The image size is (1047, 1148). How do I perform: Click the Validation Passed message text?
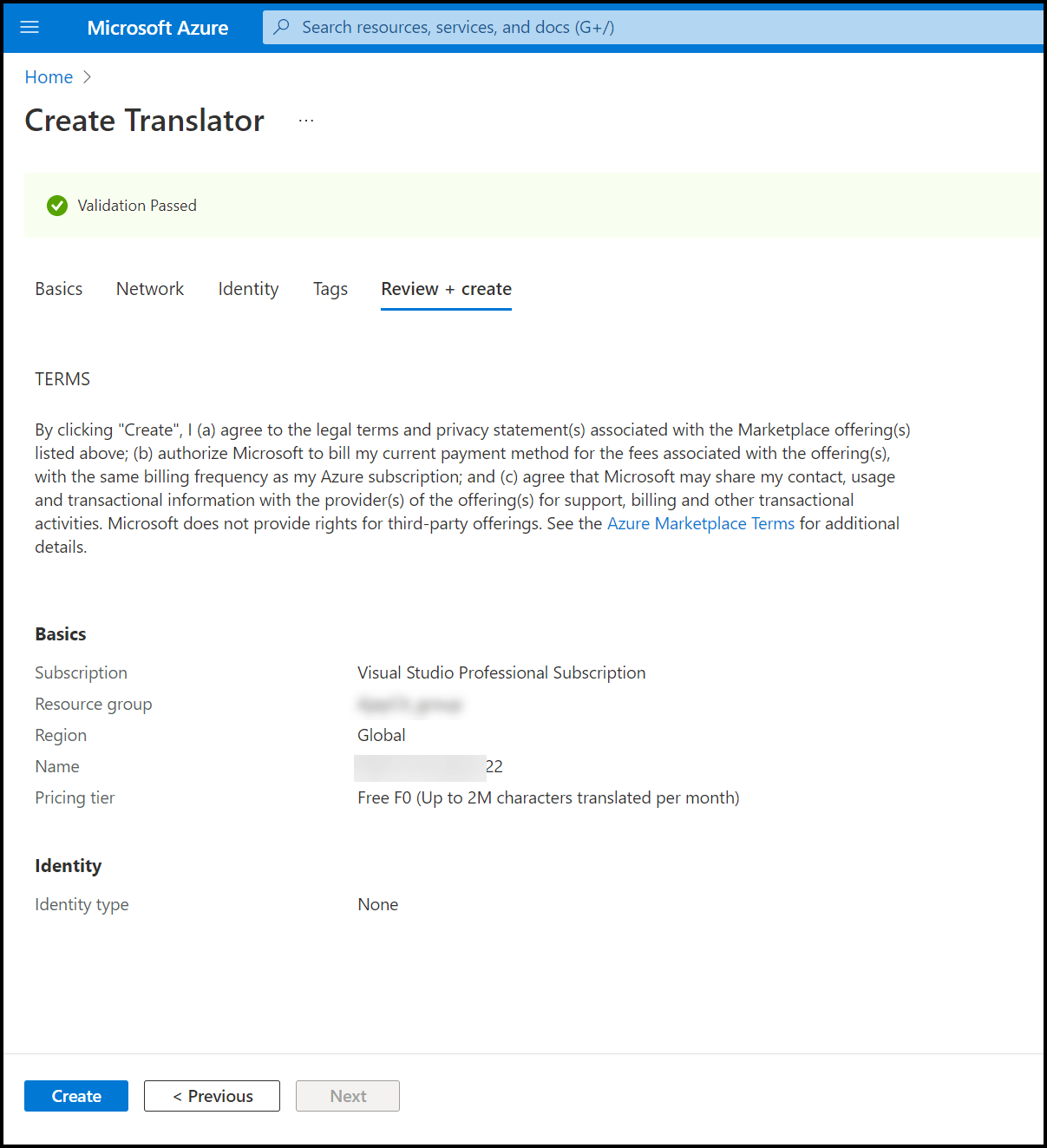coord(137,206)
